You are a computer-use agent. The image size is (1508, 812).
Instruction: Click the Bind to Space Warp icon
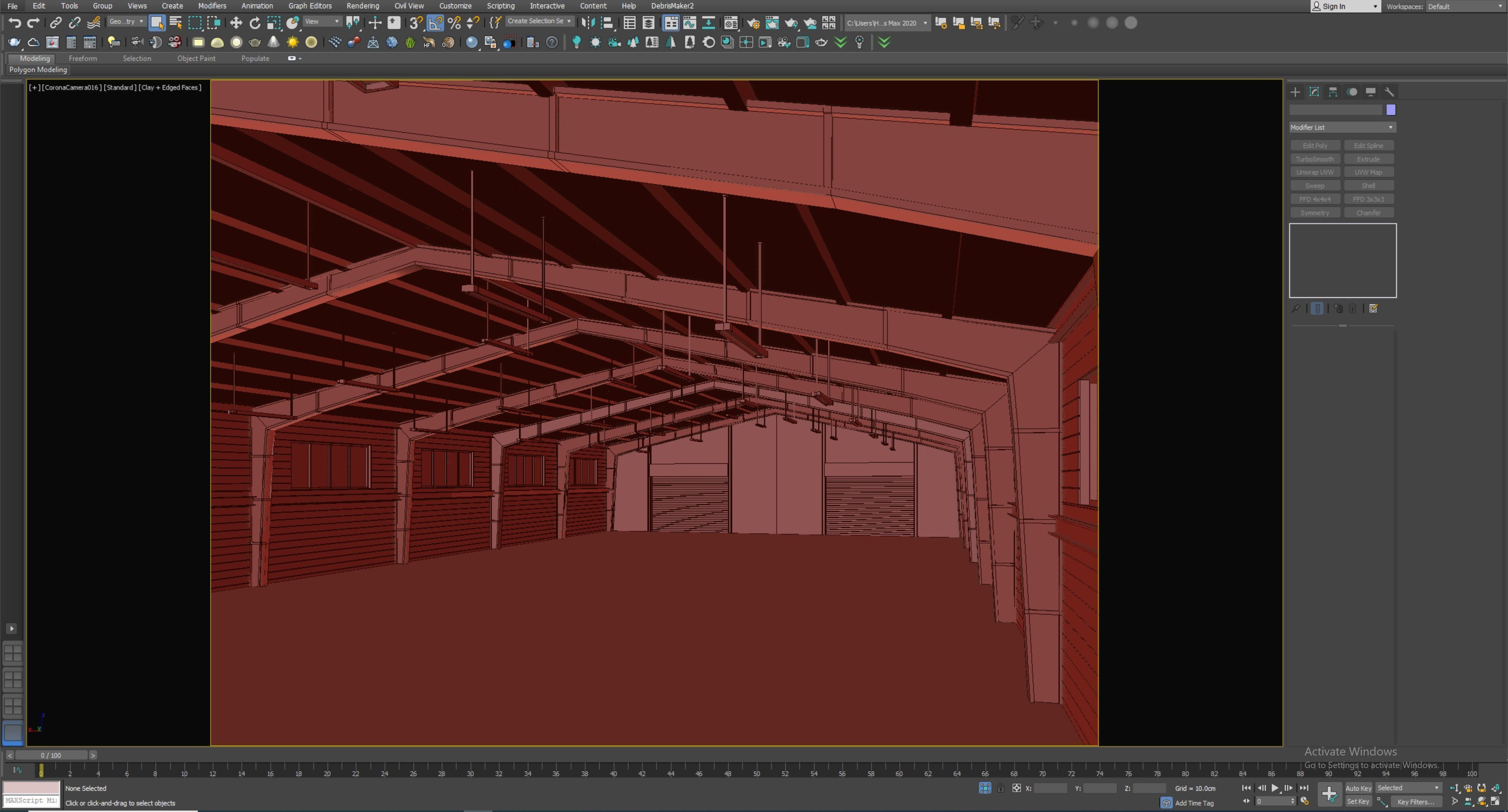click(x=94, y=23)
